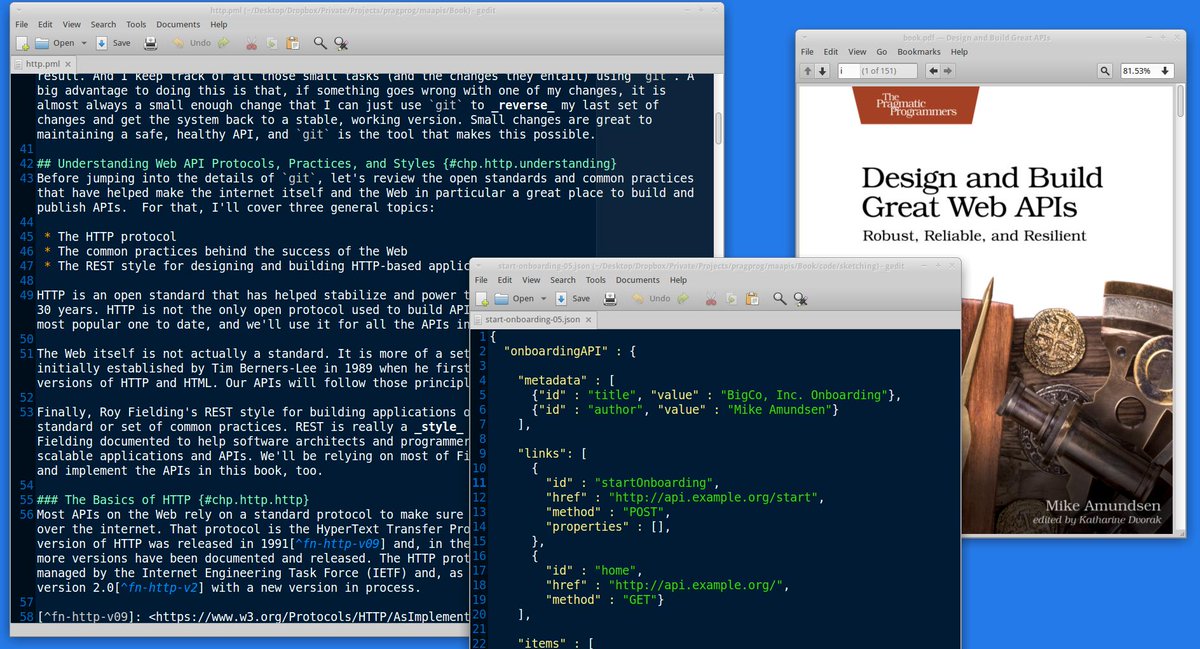The image size is (1200, 649).
Task: Open Documents menu in start-onboarding-05.json window
Action: [x=637, y=280]
